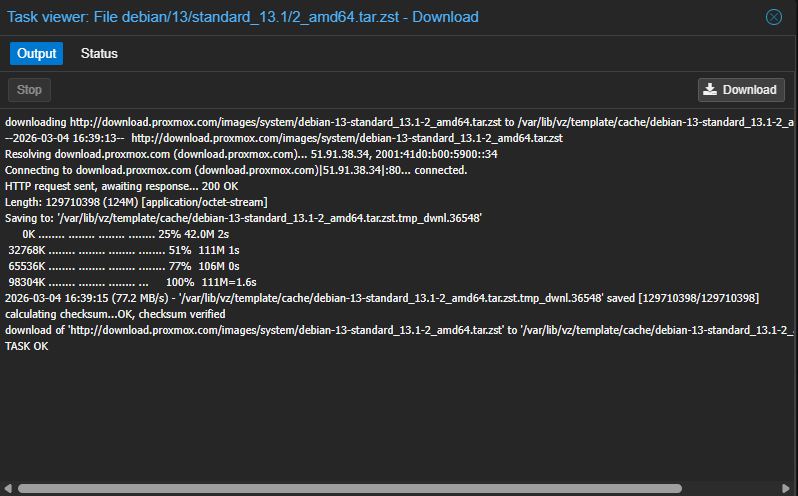Screen dimensions: 798x496
Task: Close the Task viewer dialog
Action: coord(774,17)
